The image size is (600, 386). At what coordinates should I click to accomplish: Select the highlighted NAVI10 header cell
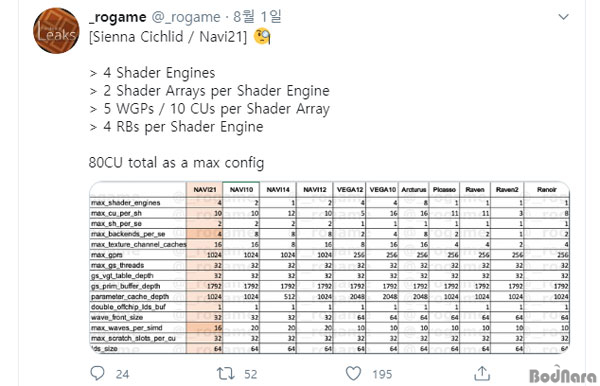pyautogui.click(x=241, y=190)
